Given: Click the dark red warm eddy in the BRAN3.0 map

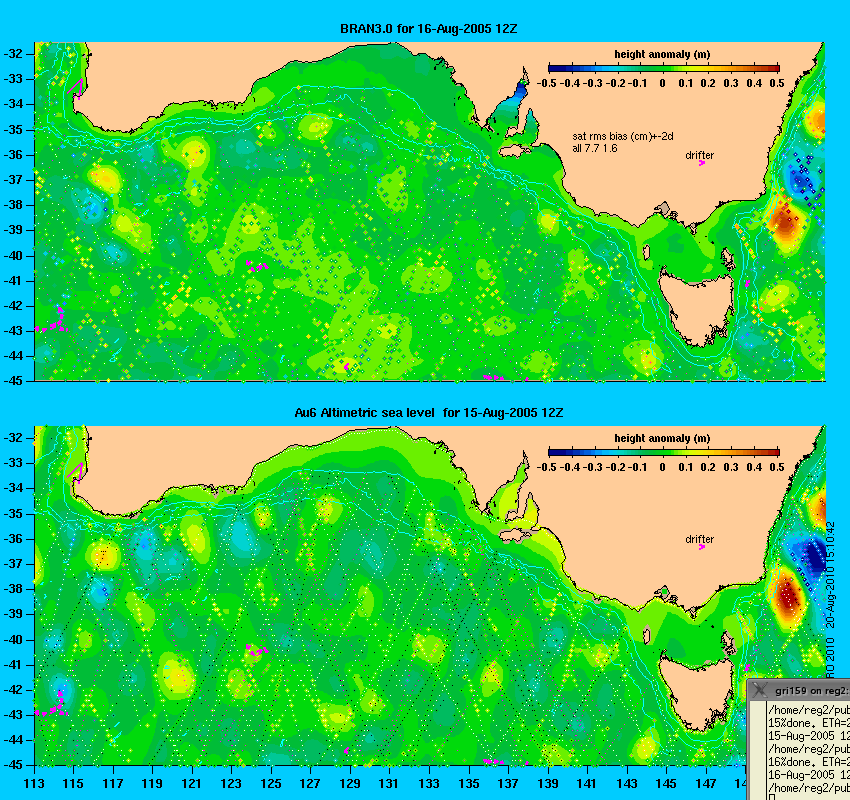Looking at the screenshot, I should tap(785, 221).
